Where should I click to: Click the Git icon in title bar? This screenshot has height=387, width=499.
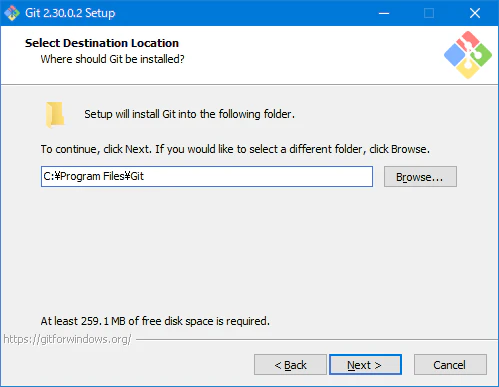pyautogui.click(x=12, y=13)
